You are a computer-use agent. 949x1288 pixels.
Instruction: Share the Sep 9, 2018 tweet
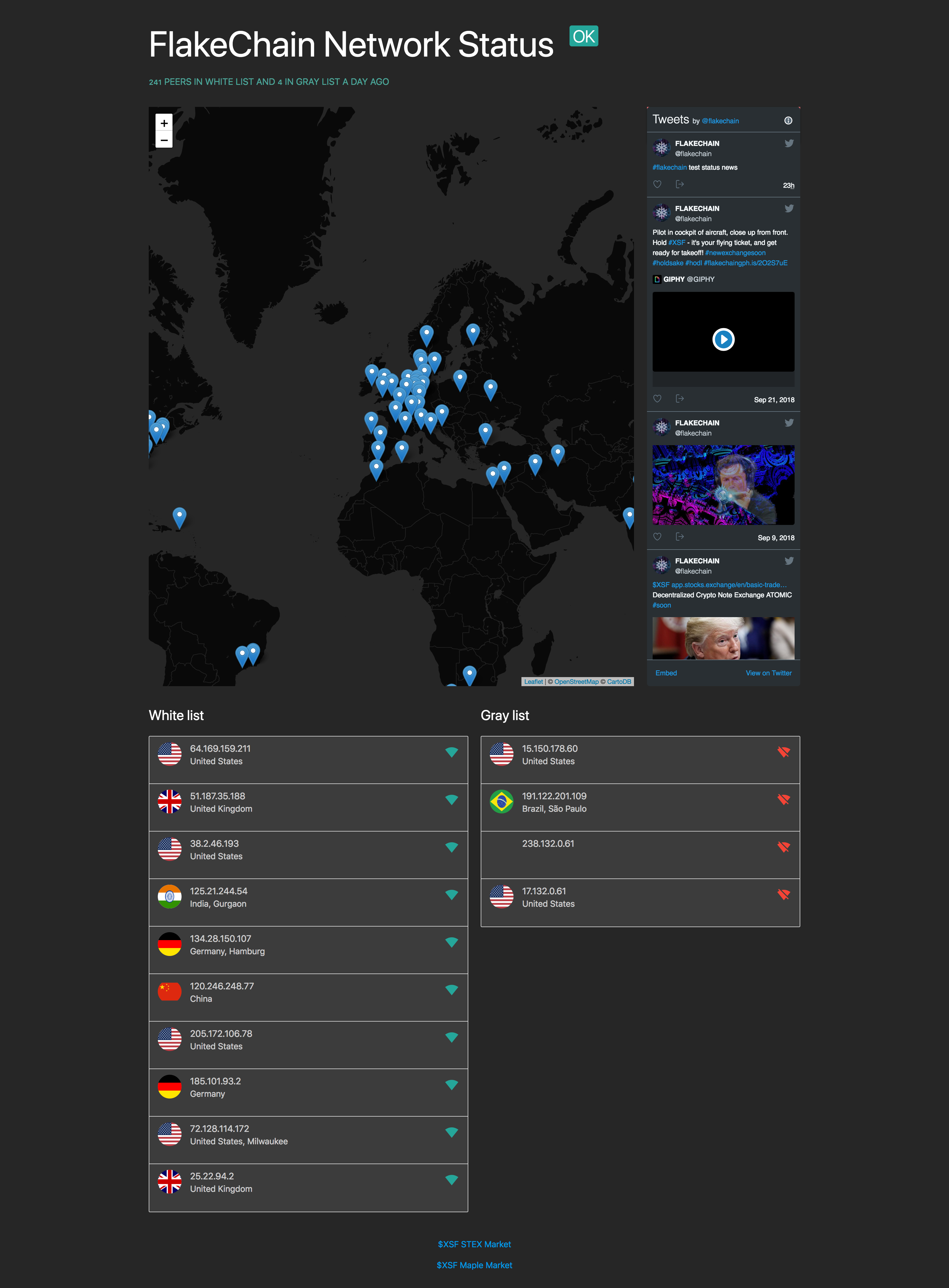click(x=680, y=537)
